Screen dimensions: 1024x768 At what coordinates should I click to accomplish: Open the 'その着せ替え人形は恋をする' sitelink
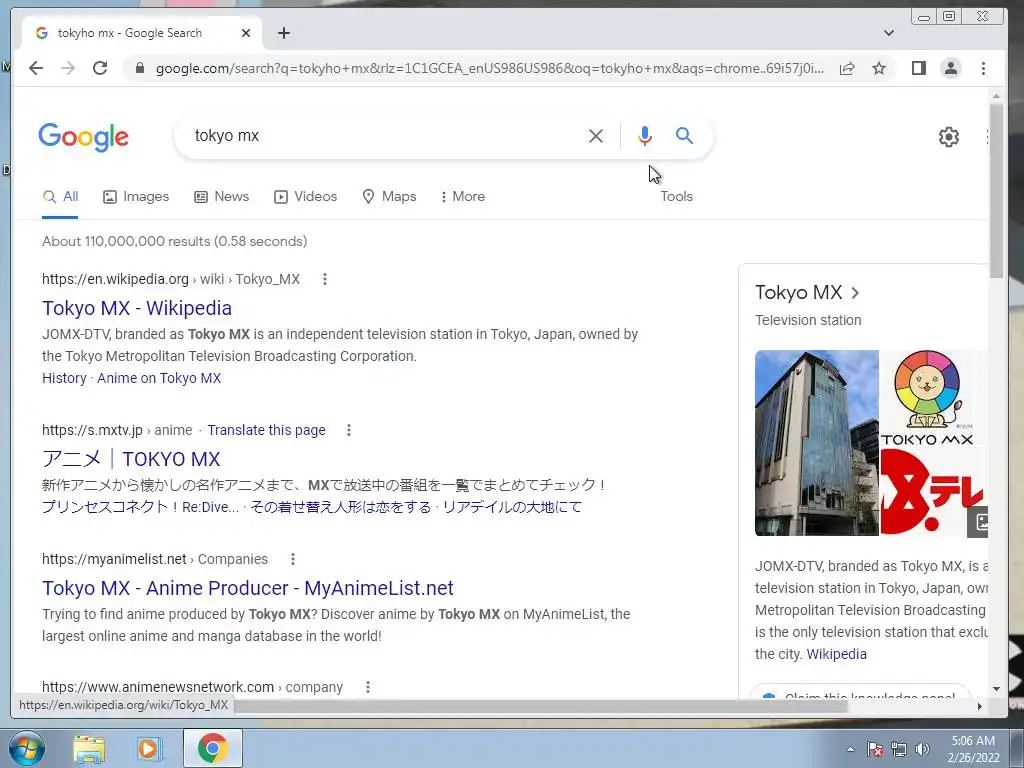tap(340, 507)
